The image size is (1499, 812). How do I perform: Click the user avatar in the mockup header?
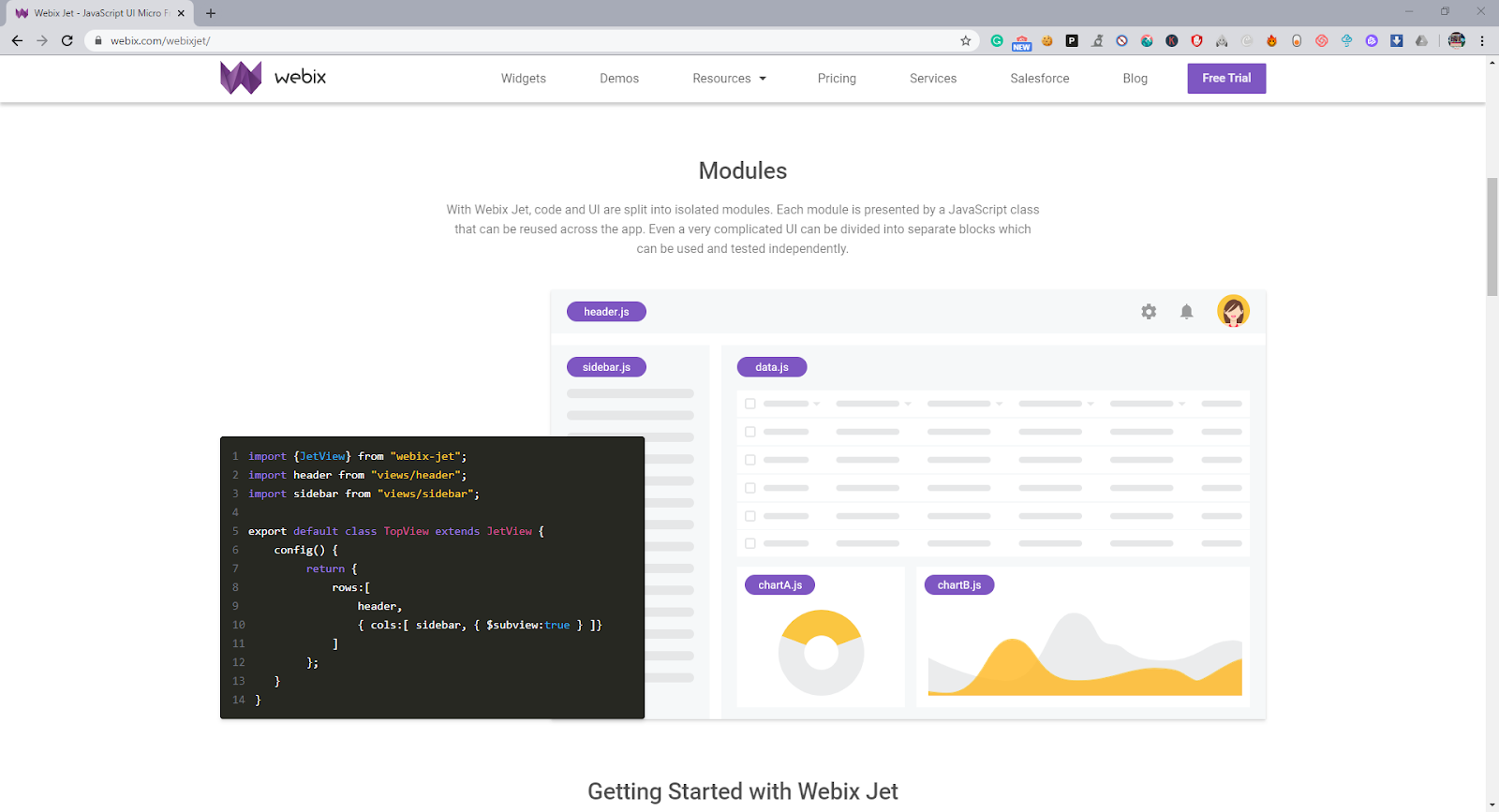coord(1233,311)
